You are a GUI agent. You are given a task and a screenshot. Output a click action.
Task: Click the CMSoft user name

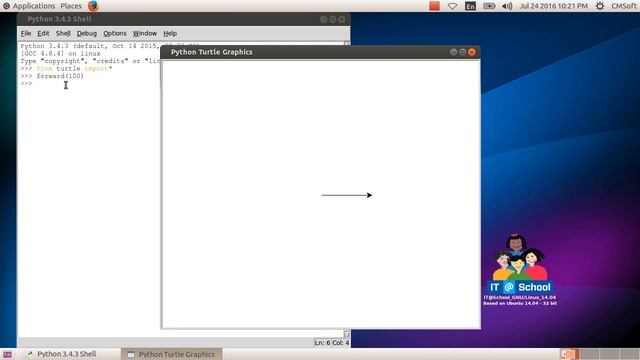624,6
